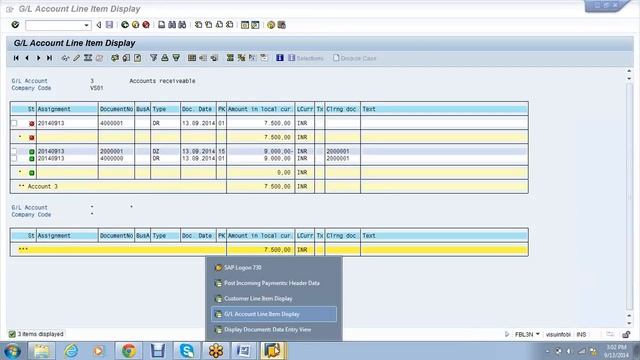Click the Change Document pencil icon

pos(76,58)
